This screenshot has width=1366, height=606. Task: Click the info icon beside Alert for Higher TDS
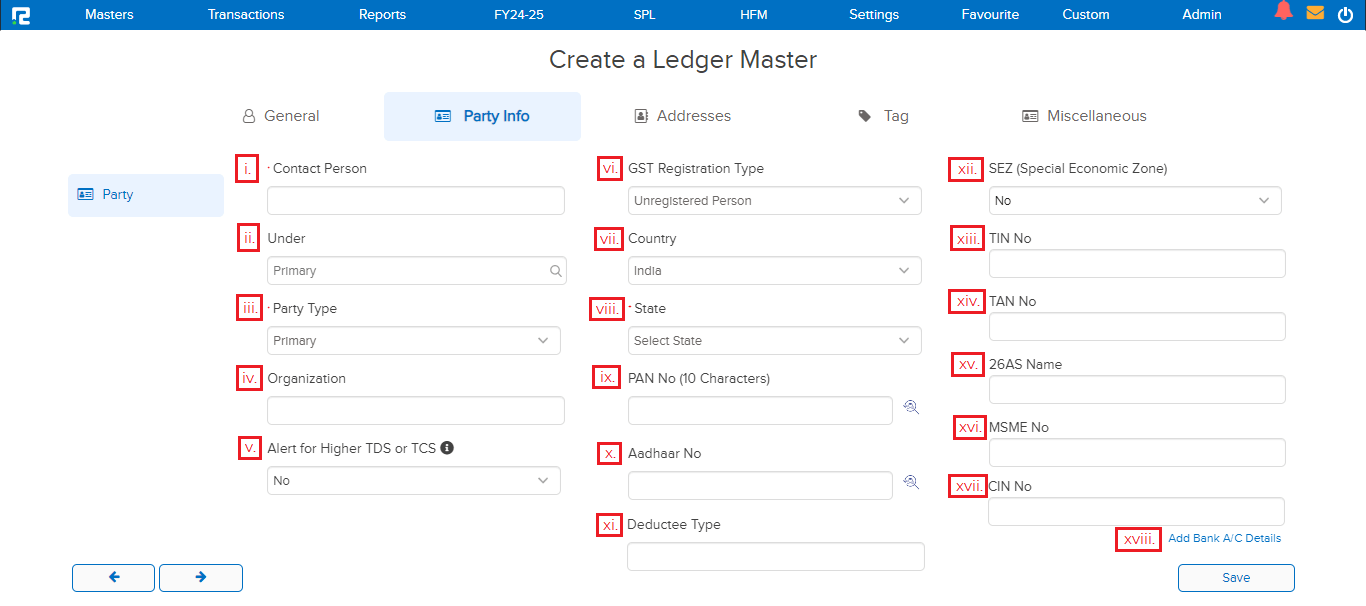(x=447, y=448)
